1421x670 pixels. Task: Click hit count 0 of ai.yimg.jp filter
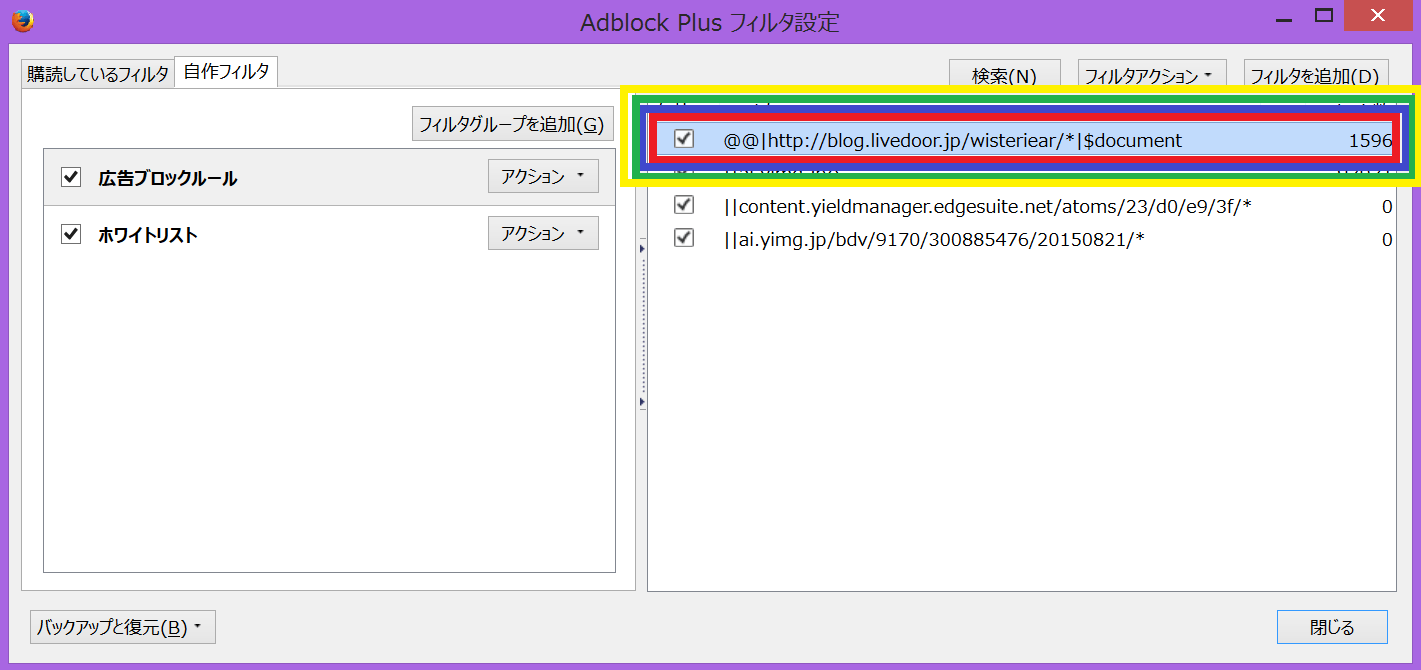1387,240
